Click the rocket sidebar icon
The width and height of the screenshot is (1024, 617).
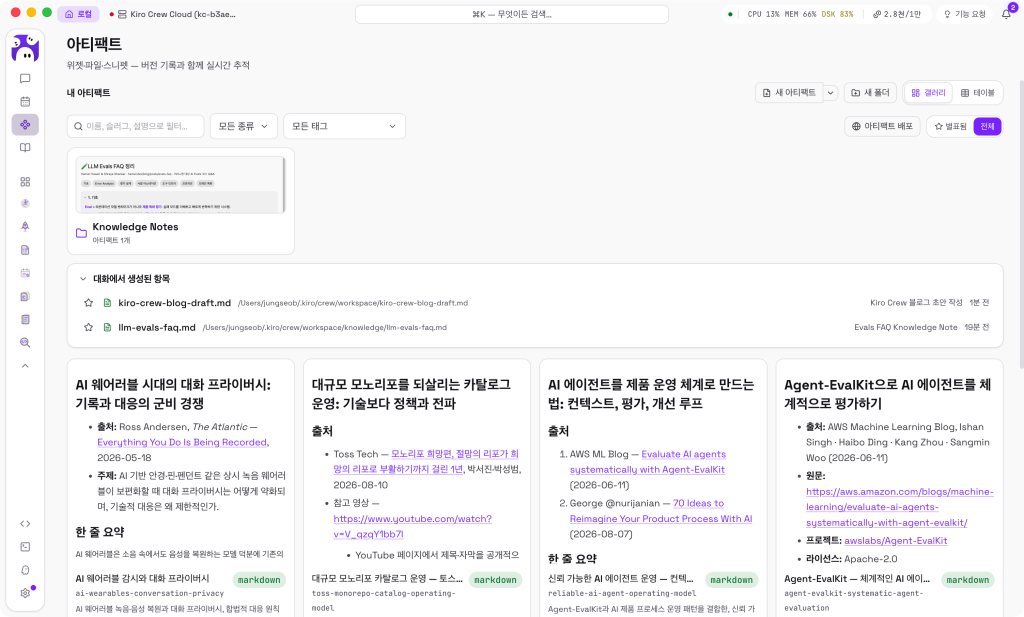coord(25,227)
